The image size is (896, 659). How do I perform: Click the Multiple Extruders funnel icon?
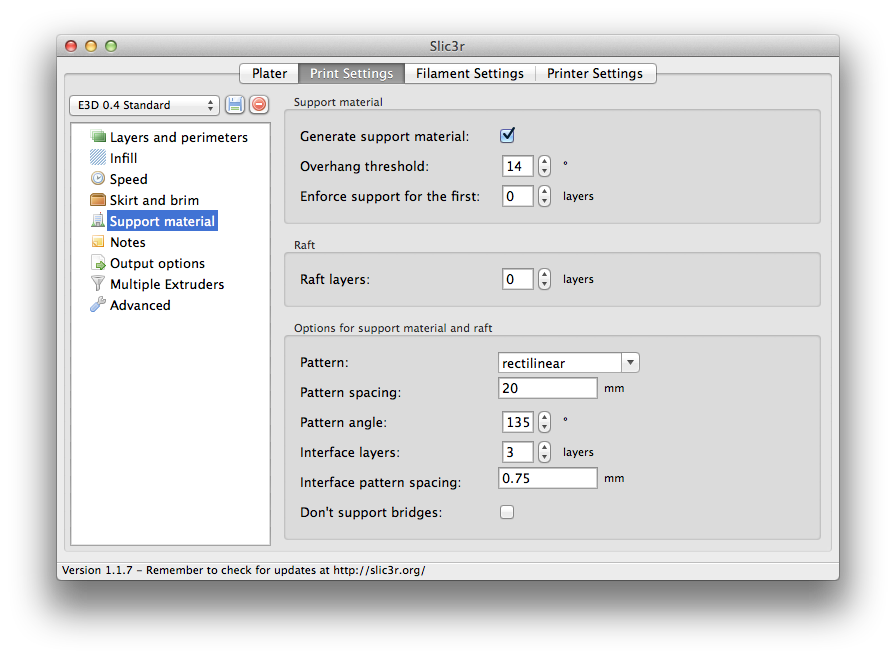98,283
